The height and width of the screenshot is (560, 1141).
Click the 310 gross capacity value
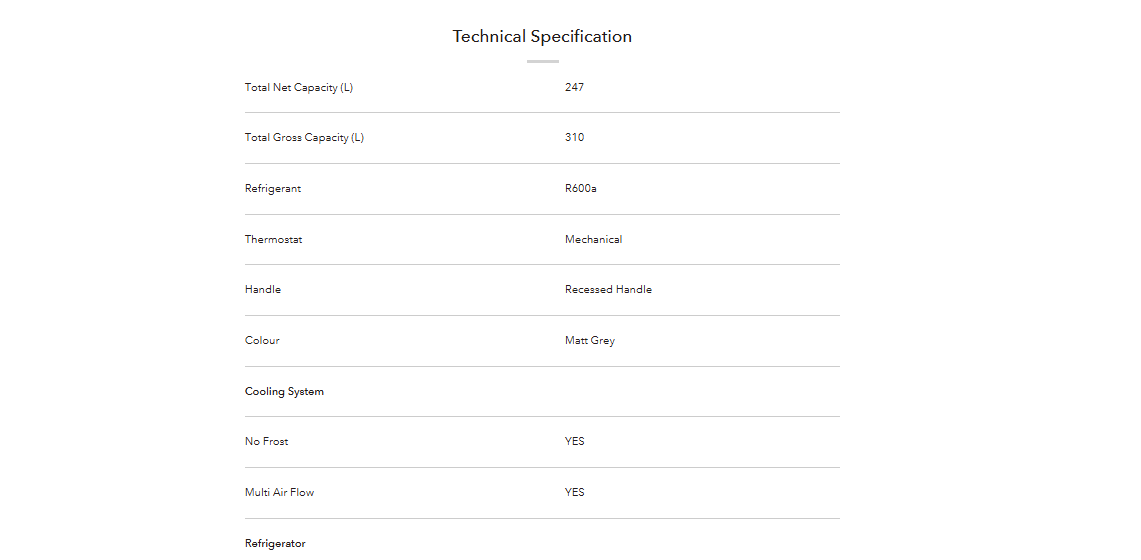(x=574, y=137)
